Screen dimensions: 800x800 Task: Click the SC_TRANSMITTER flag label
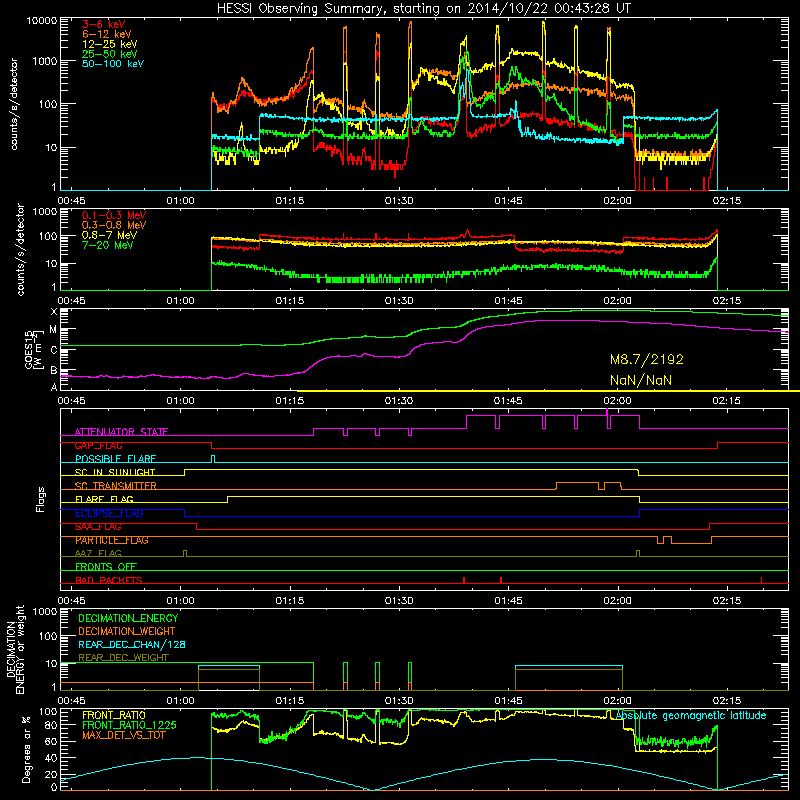point(116,486)
